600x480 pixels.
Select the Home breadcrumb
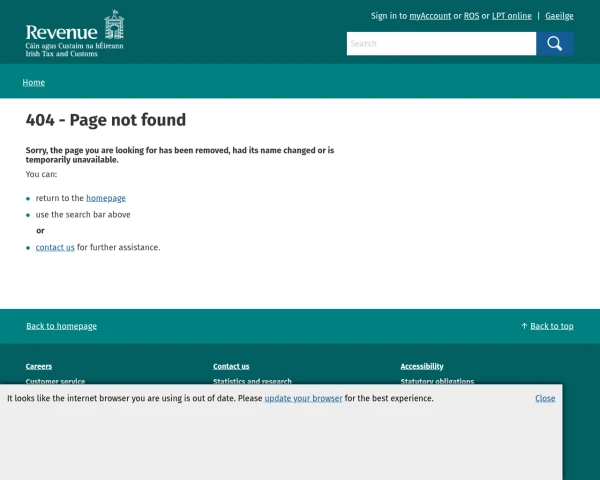coord(34,82)
